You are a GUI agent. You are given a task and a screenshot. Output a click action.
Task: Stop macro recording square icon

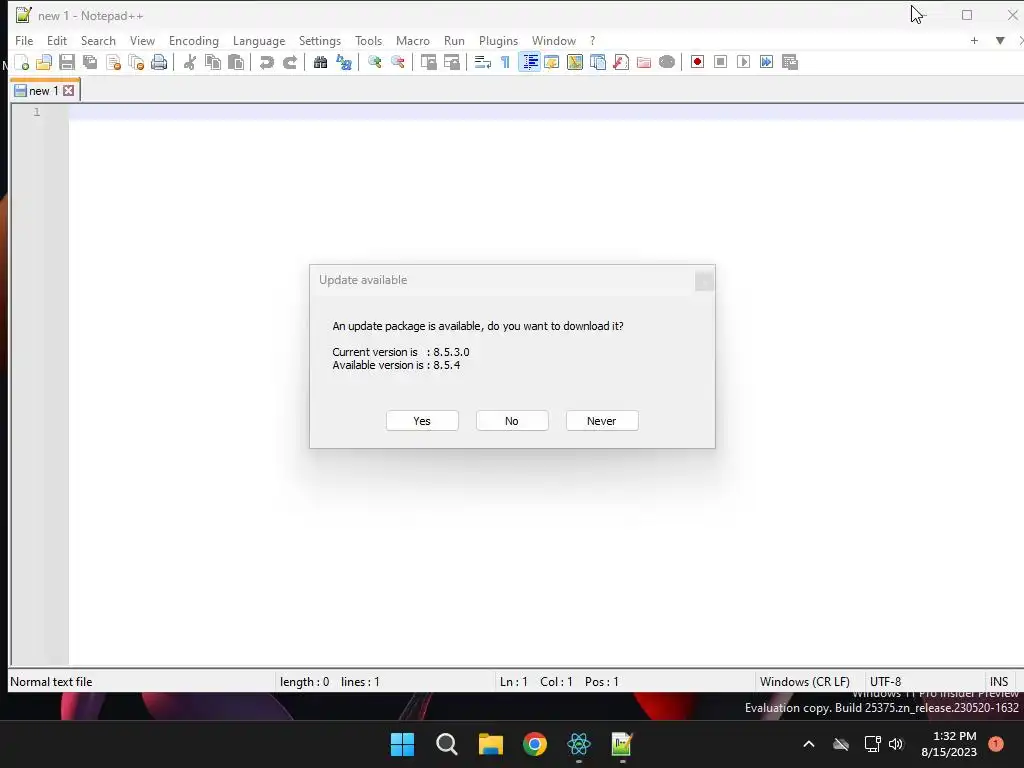point(720,62)
